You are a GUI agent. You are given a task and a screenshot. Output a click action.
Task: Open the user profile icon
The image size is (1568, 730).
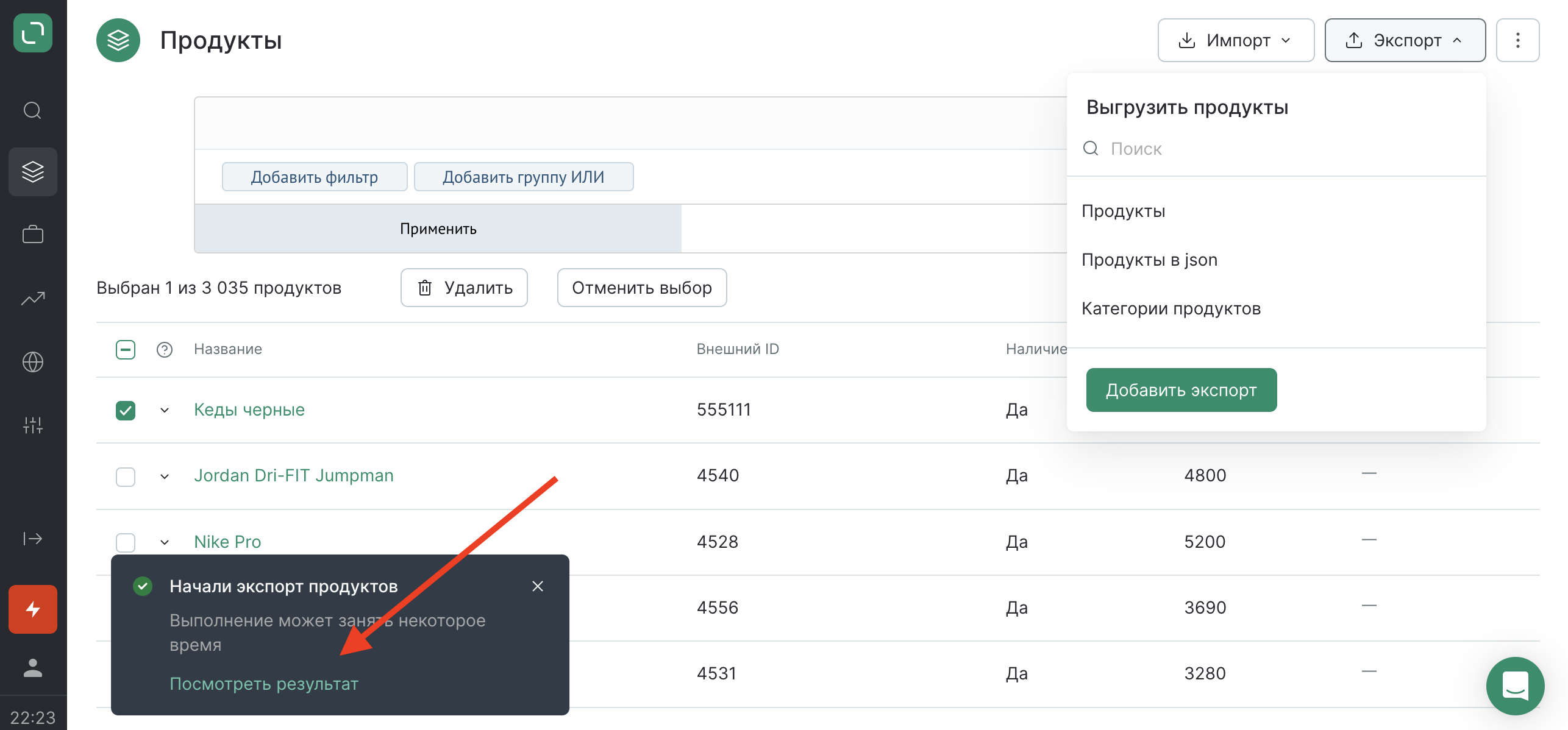33,668
